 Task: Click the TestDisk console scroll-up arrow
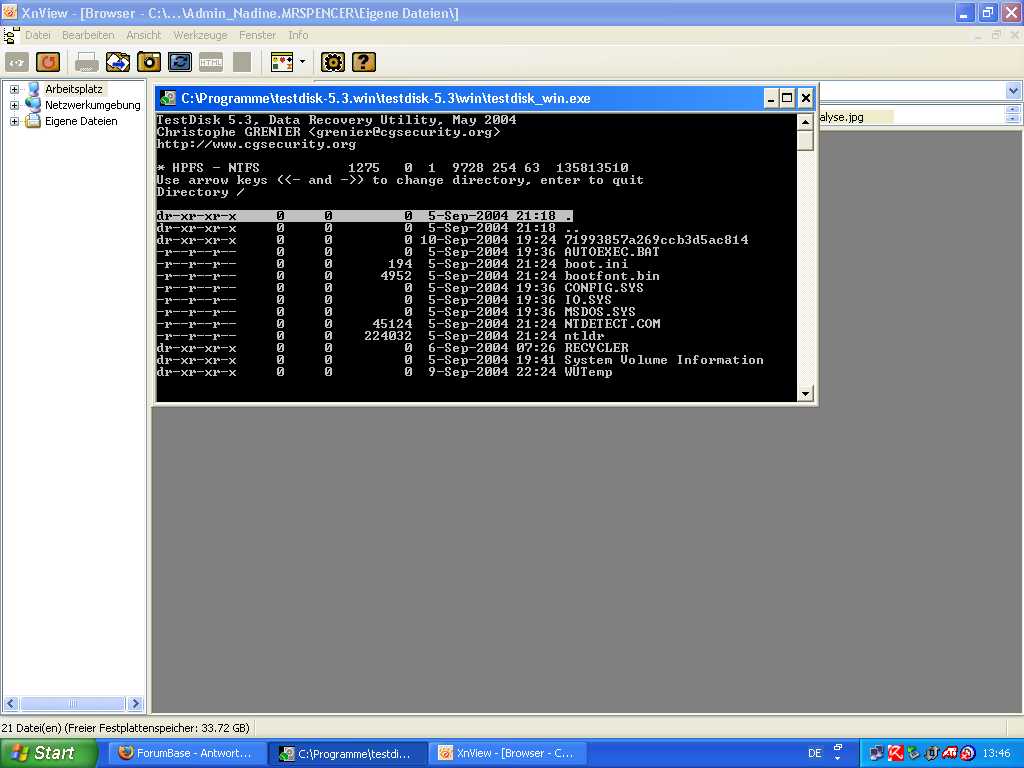(805, 121)
